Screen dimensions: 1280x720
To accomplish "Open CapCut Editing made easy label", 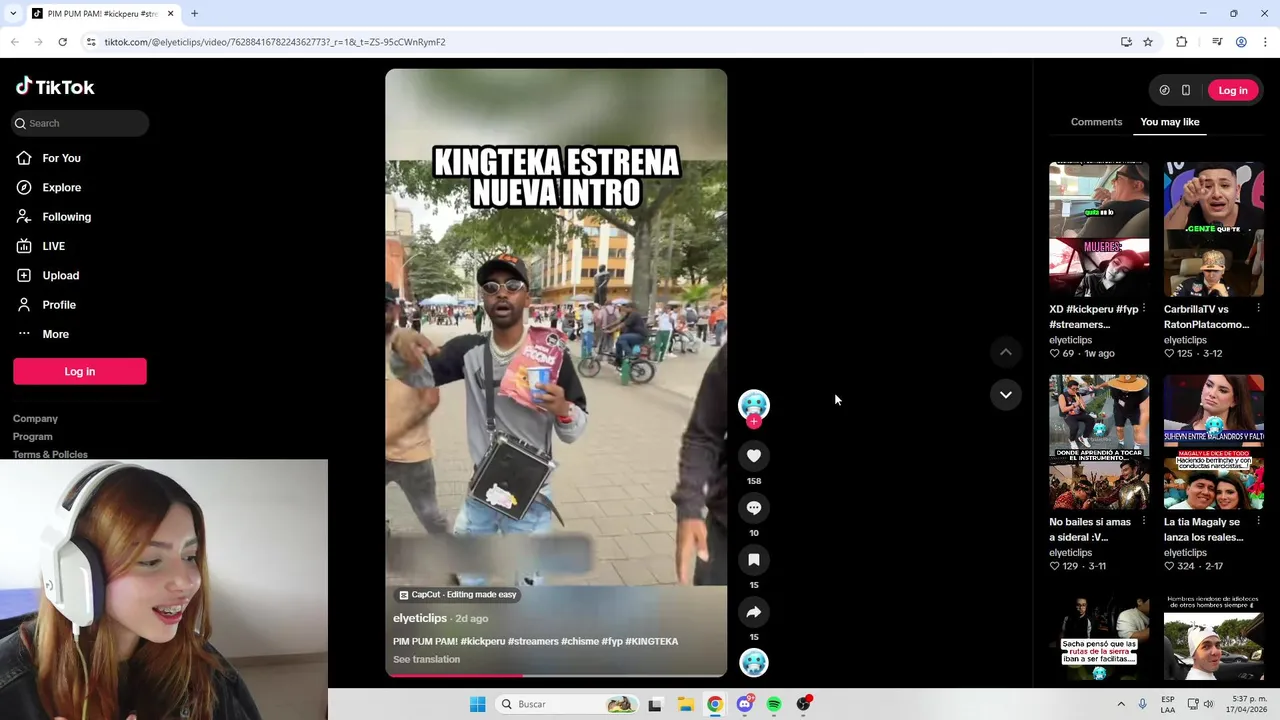I will point(457,594).
